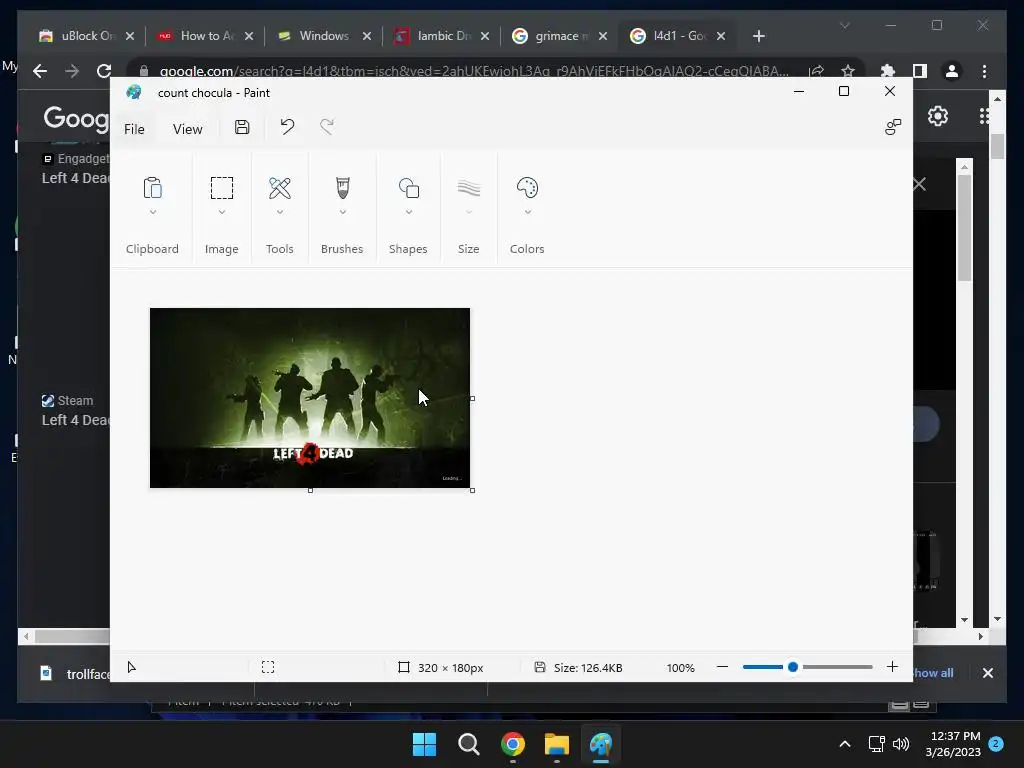Close the Google image preview panel X
Image resolution: width=1024 pixels, height=768 pixels.
[920, 184]
